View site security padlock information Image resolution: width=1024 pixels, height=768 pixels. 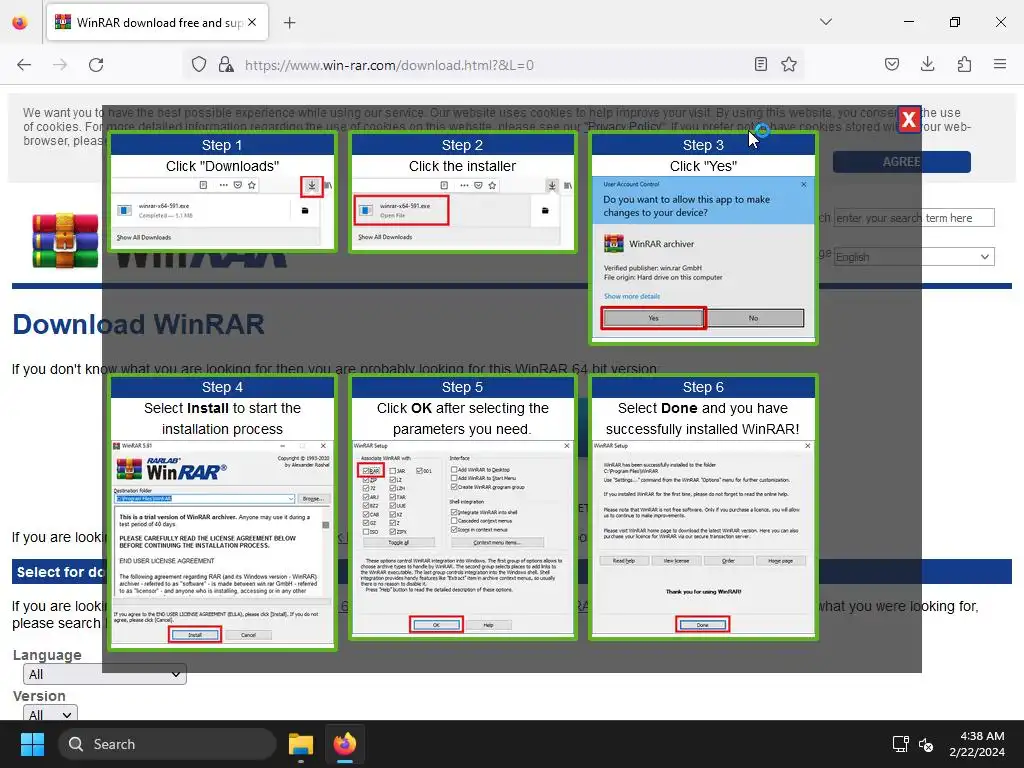coord(226,65)
